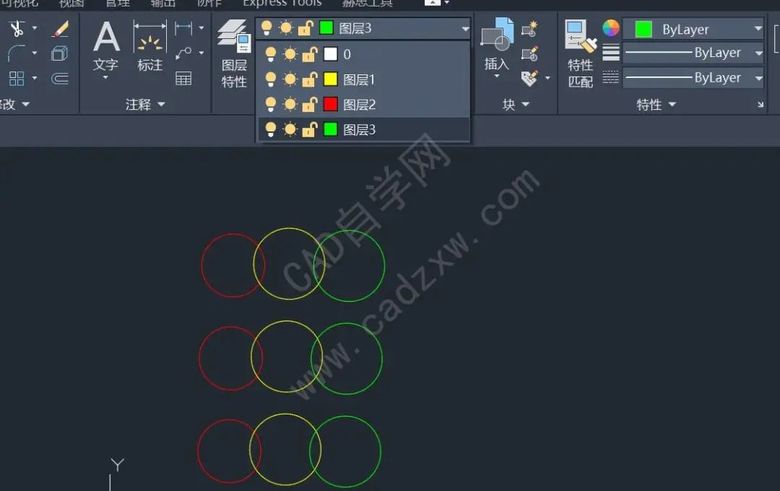The height and width of the screenshot is (491, 780).
Task: Expand the 特性 panel title
Action: (656, 104)
